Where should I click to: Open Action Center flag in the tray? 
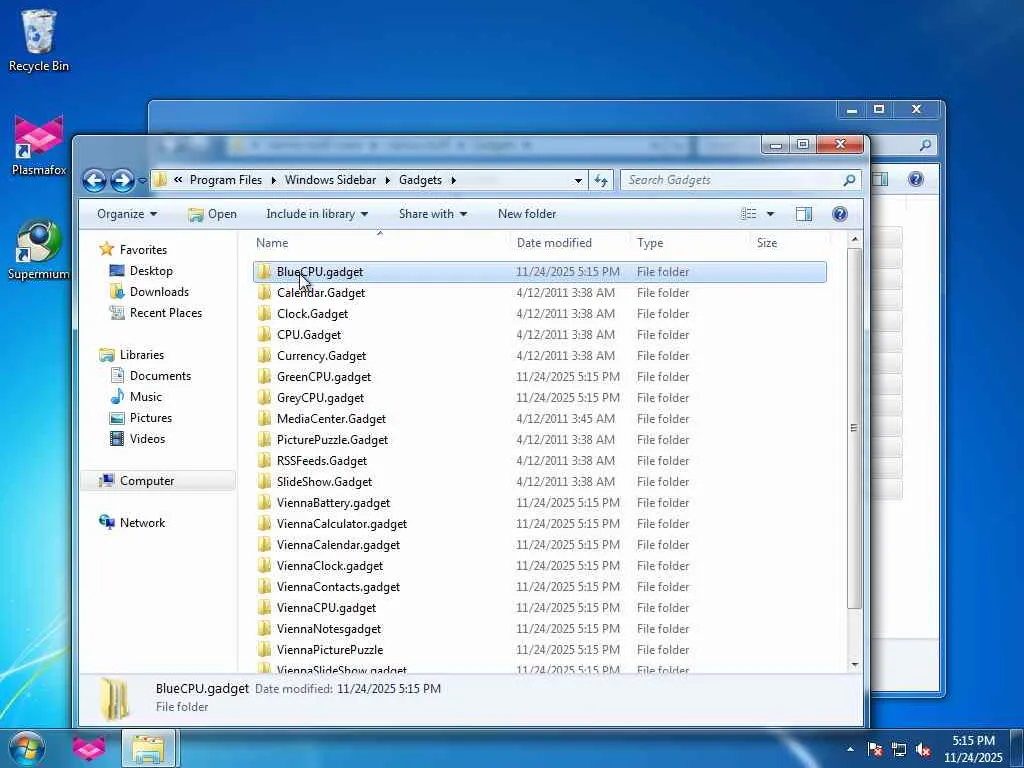click(x=875, y=750)
